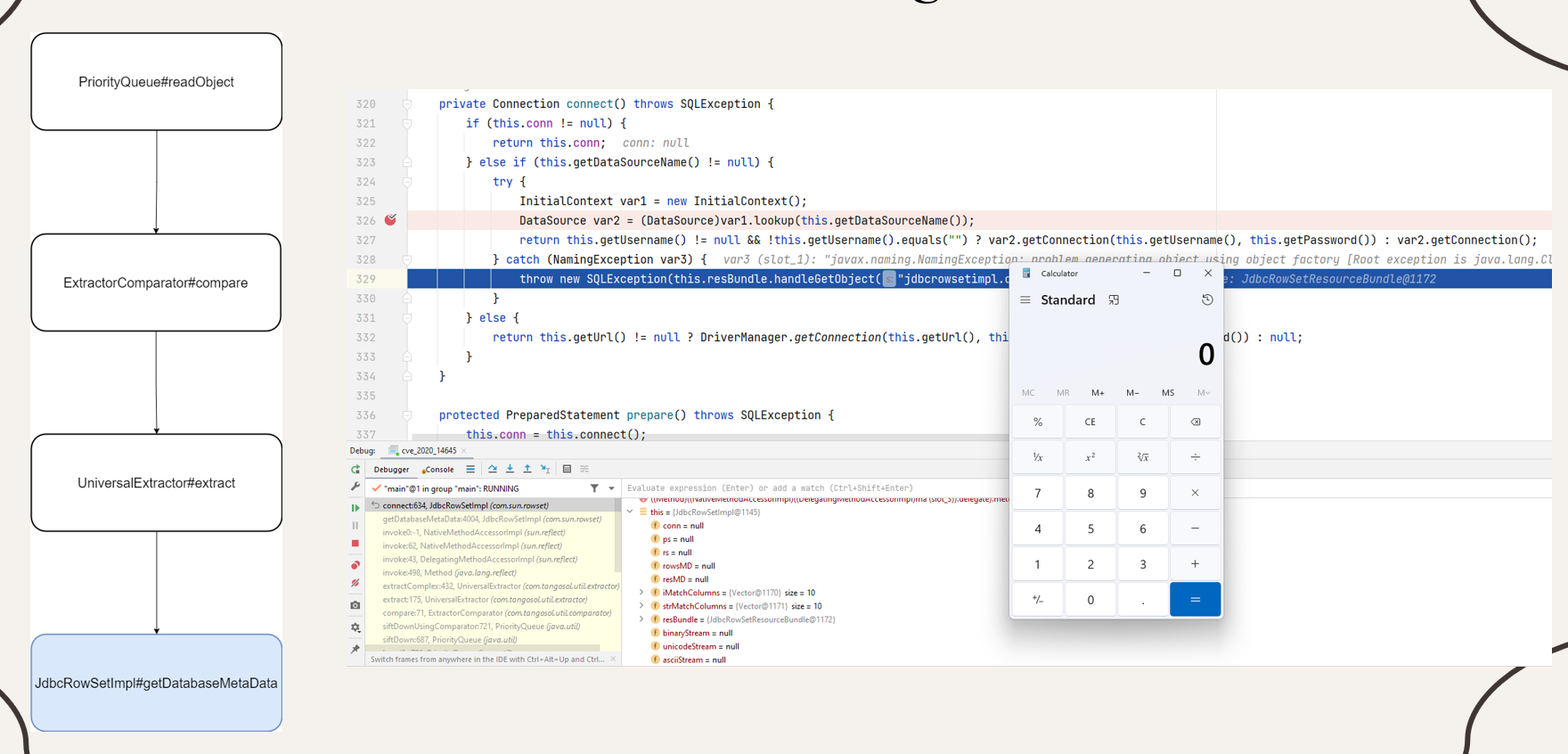Toggle Mute Breakpoints icon
Viewport: 1568px width, 754px height.
[355, 583]
